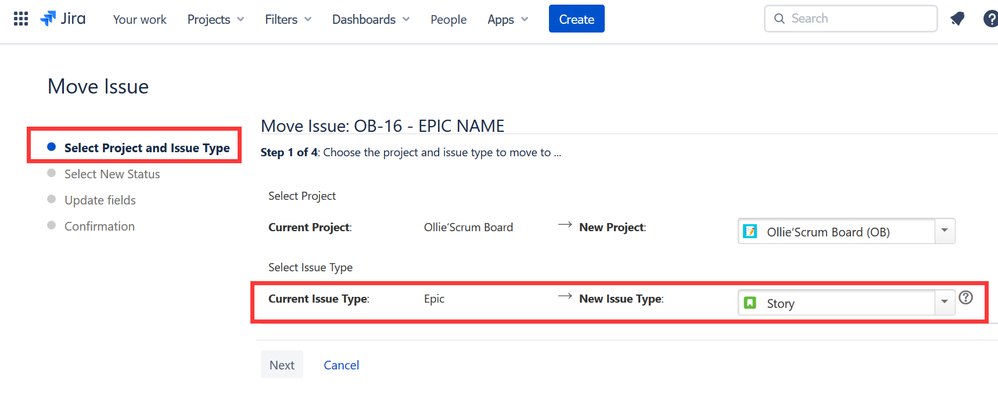The image size is (998, 395).
Task: Open the help question mark in top bar
Action: point(991,19)
